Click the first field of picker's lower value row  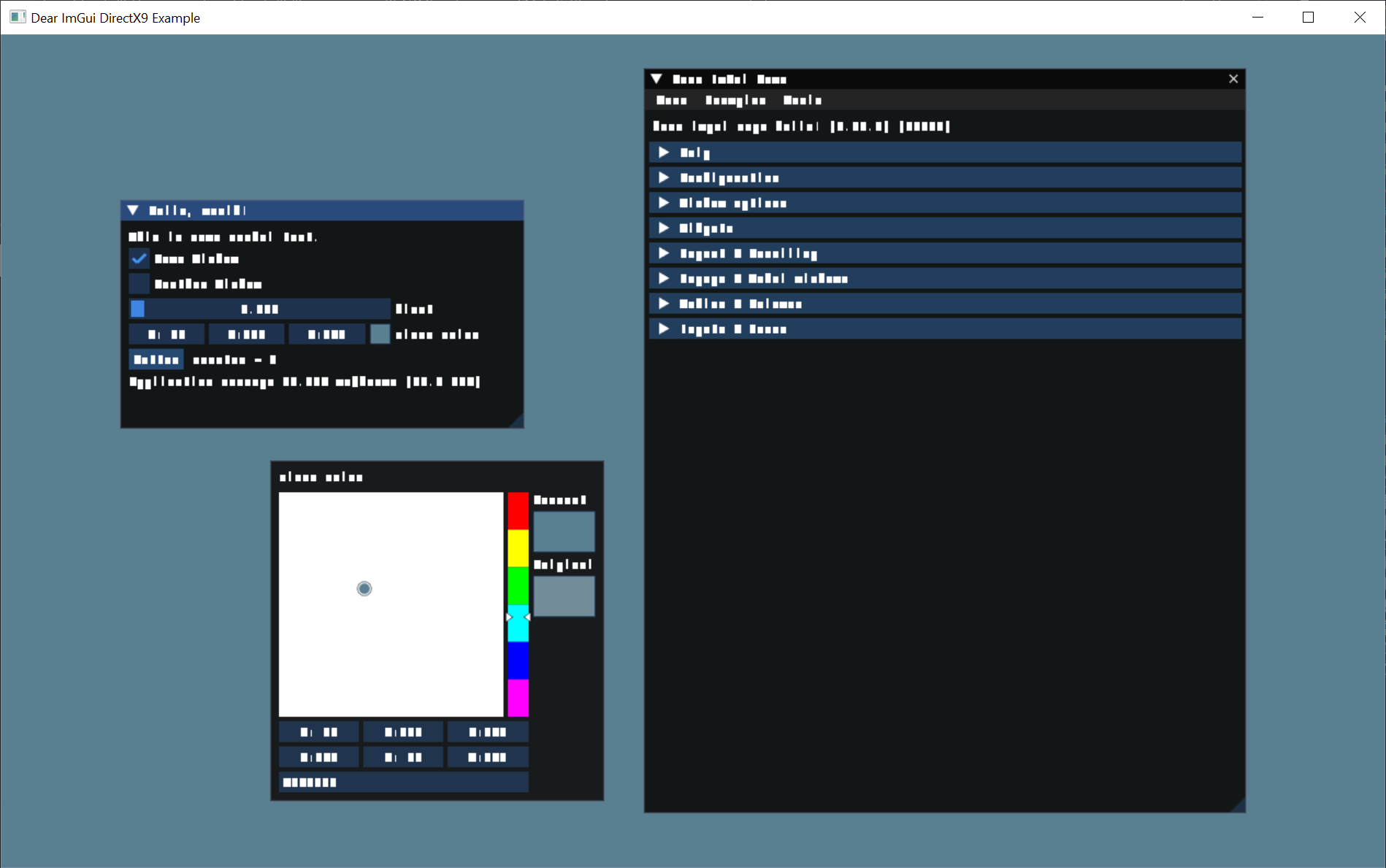coord(319,757)
